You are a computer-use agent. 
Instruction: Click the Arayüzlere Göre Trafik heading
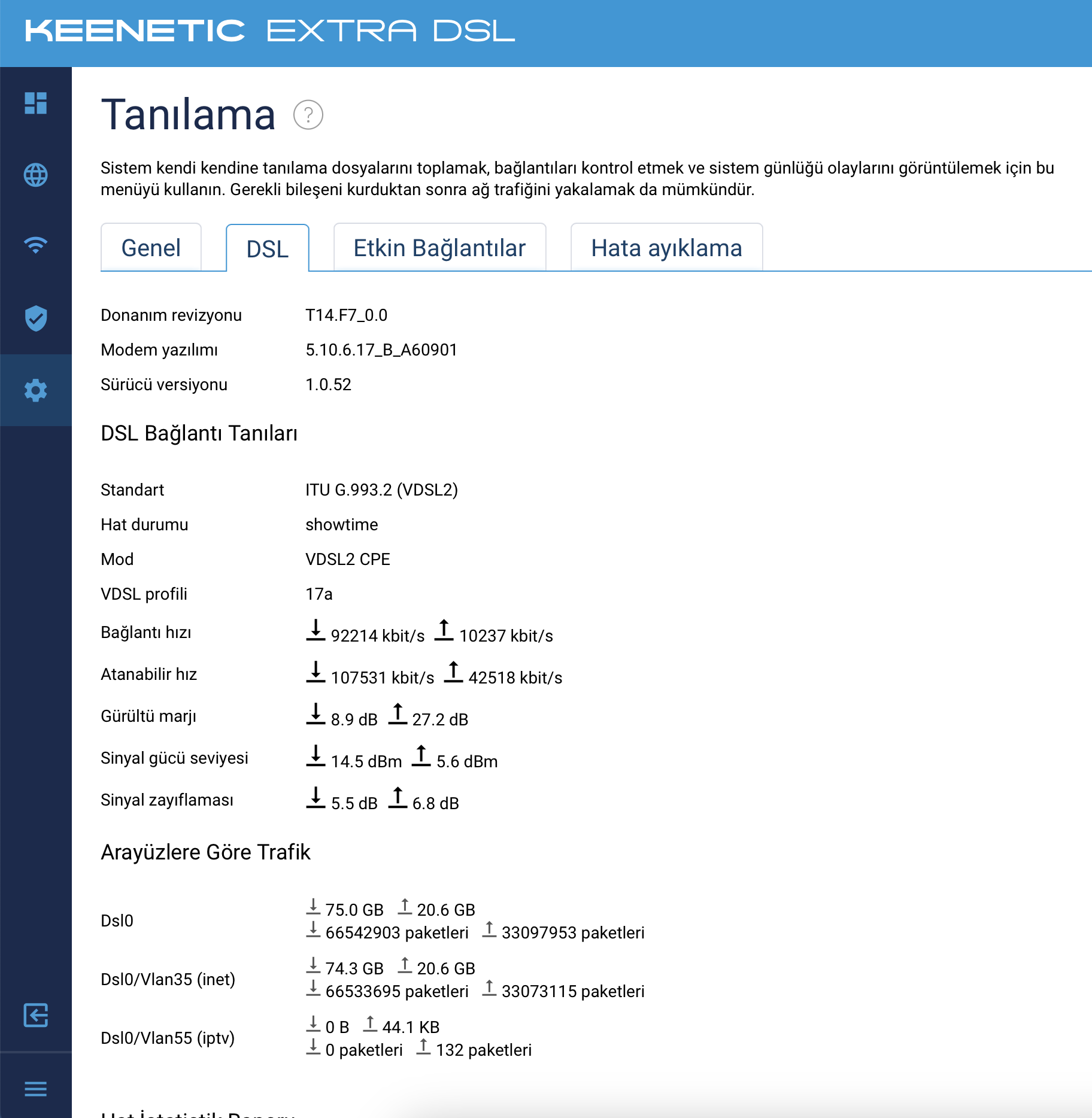coord(206,852)
